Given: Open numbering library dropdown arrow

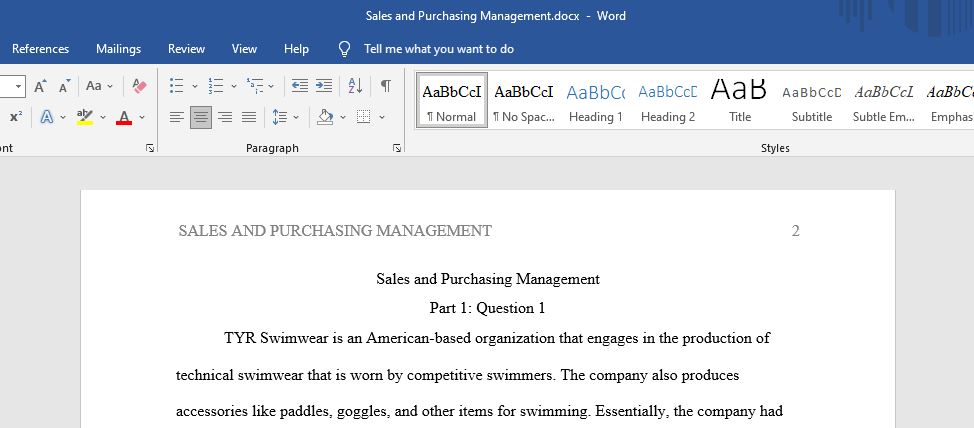Looking at the screenshot, I should [234, 86].
